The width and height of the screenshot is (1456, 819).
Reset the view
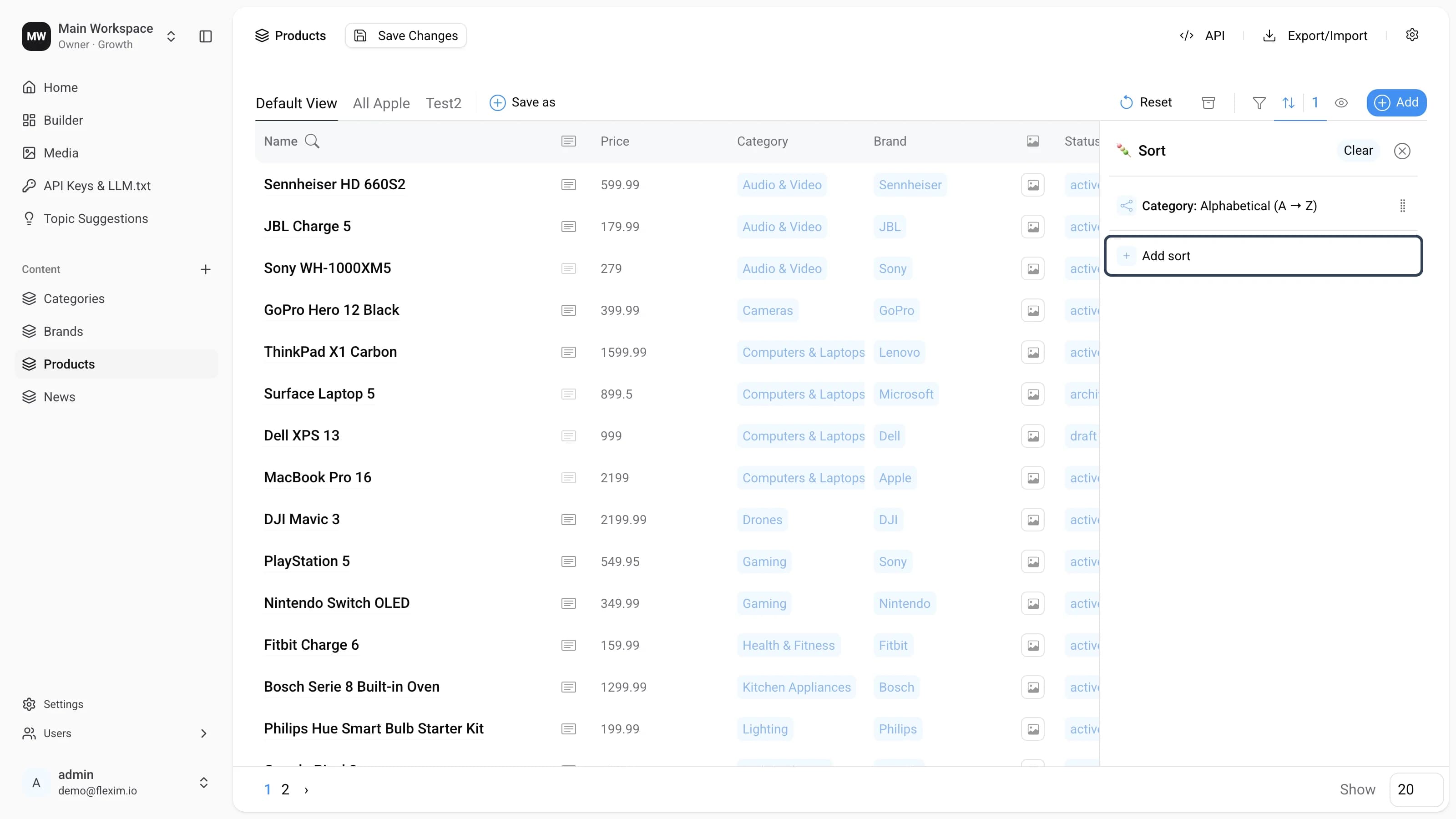tap(1145, 102)
